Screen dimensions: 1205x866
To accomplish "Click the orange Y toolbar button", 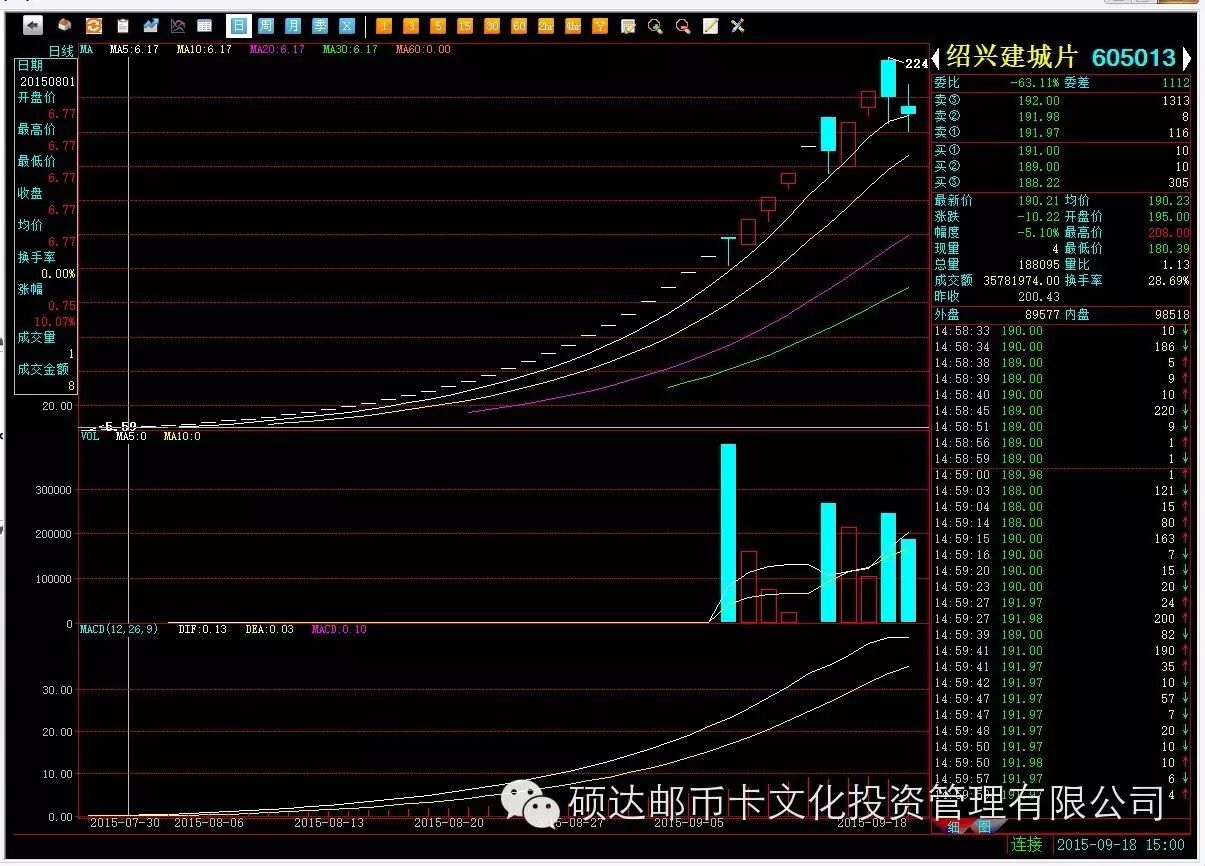I will click(x=600, y=26).
